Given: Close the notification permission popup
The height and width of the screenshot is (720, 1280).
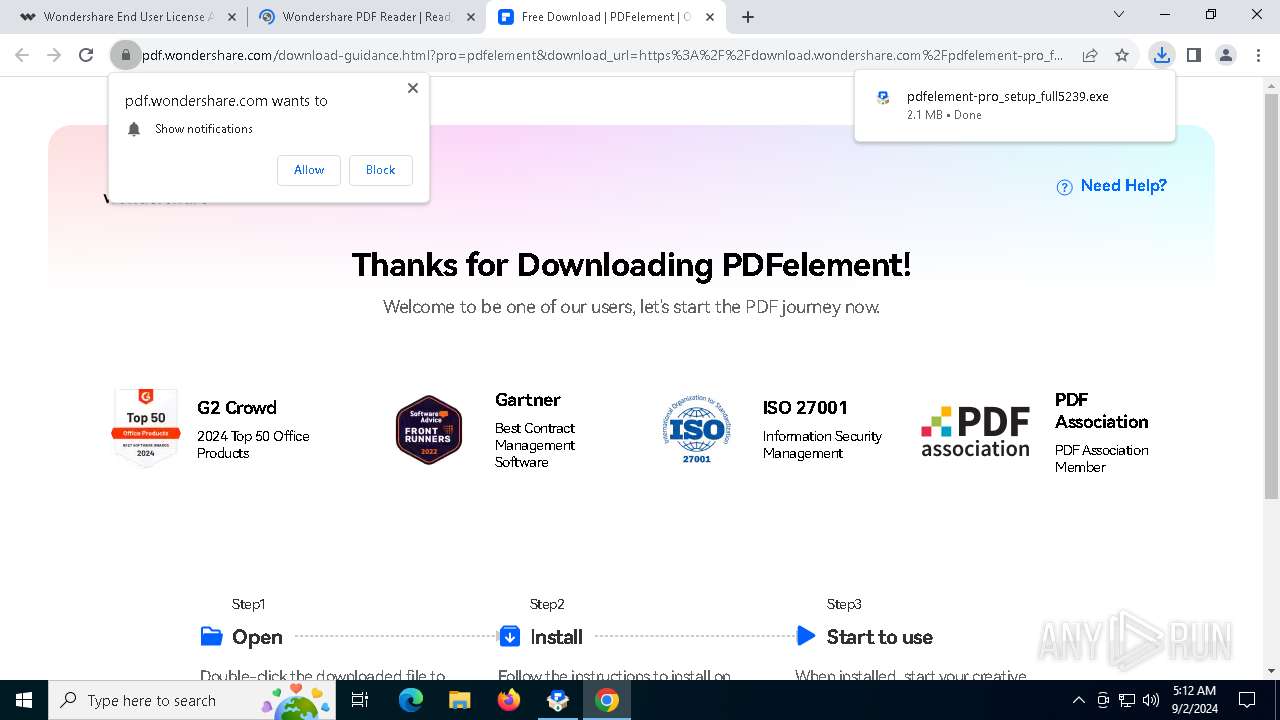Looking at the screenshot, I should (413, 88).
